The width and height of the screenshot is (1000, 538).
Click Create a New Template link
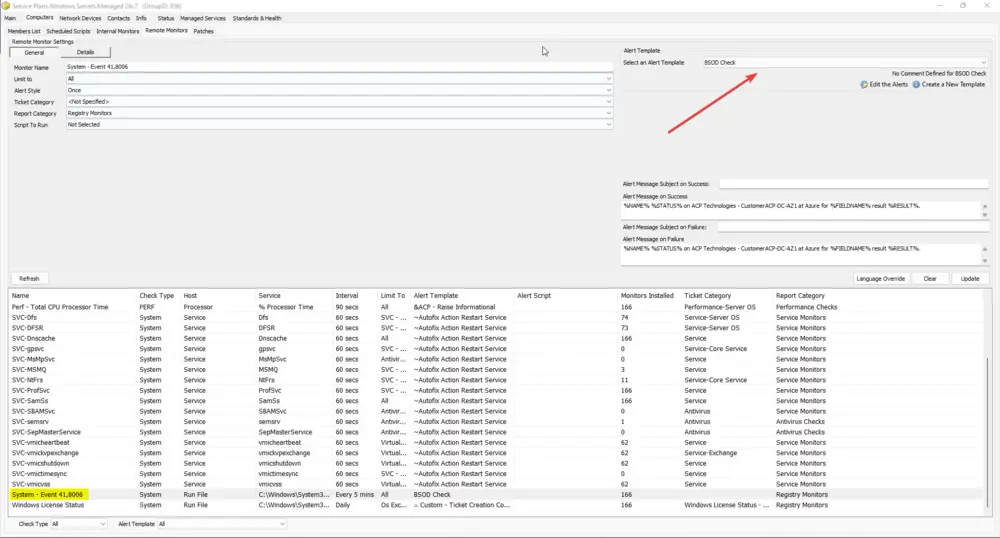[953, 84]
